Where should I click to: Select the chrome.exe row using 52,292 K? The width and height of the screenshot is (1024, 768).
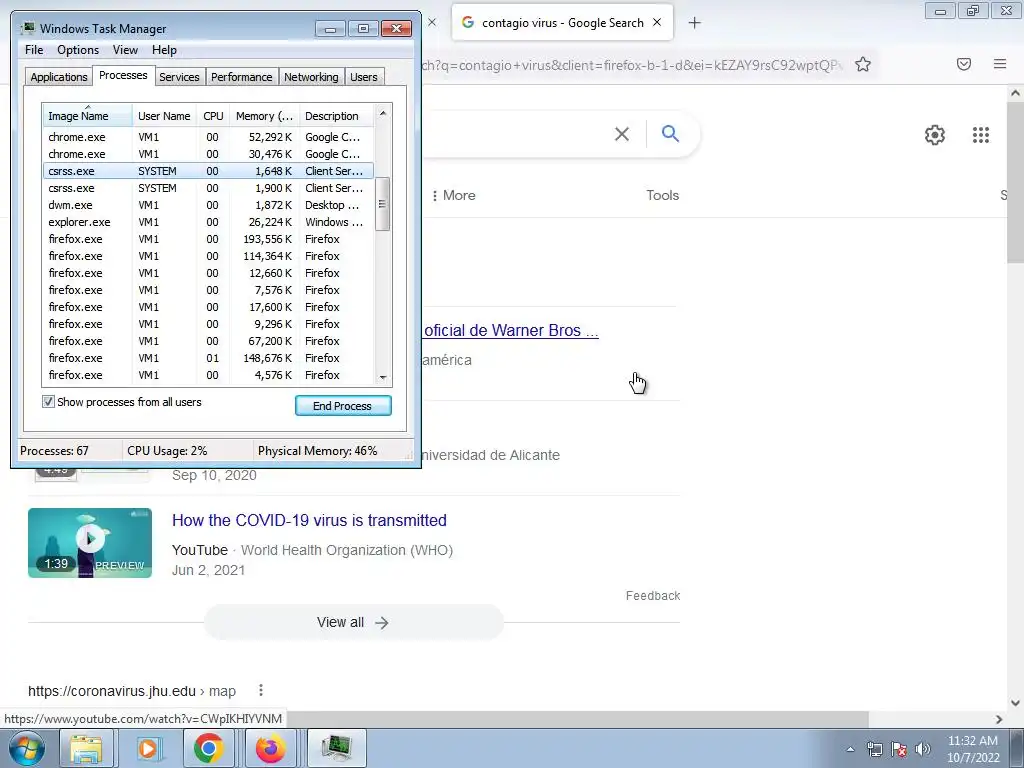pos(208,137)
